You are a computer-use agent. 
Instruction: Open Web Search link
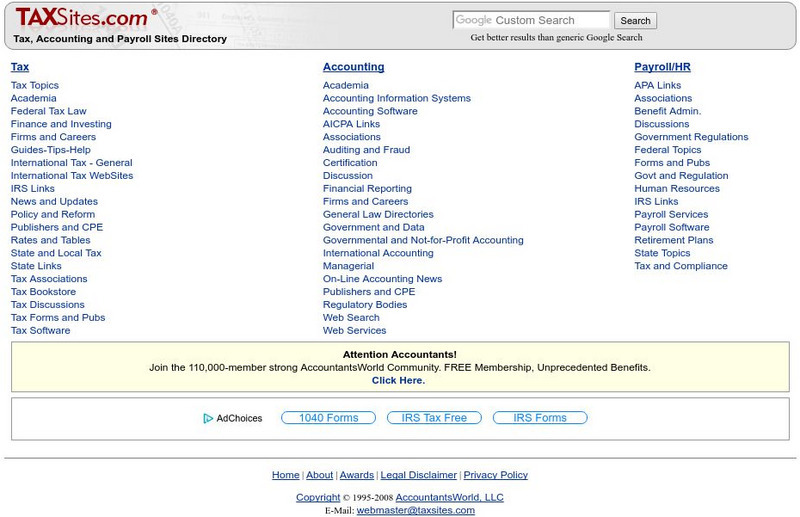click(351, 317)
